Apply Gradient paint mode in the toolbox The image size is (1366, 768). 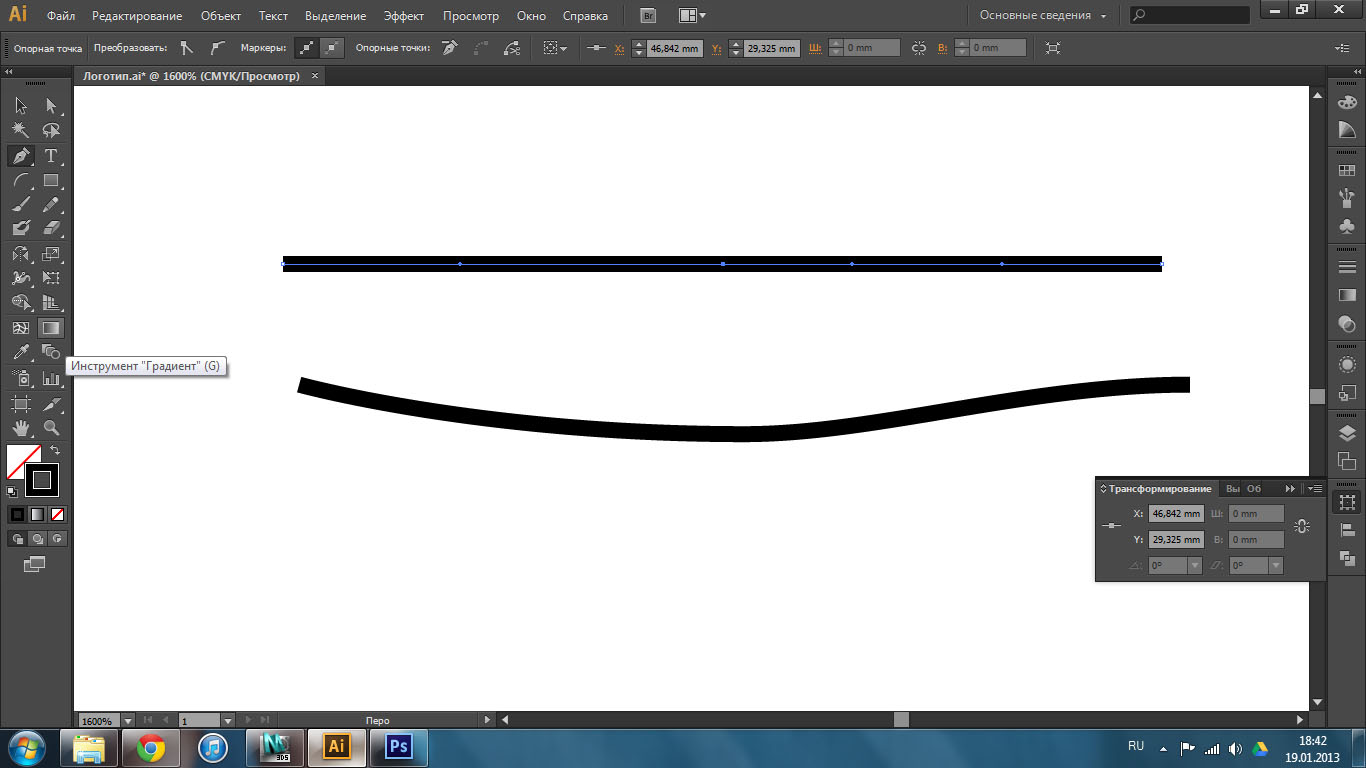pos(37,514)
